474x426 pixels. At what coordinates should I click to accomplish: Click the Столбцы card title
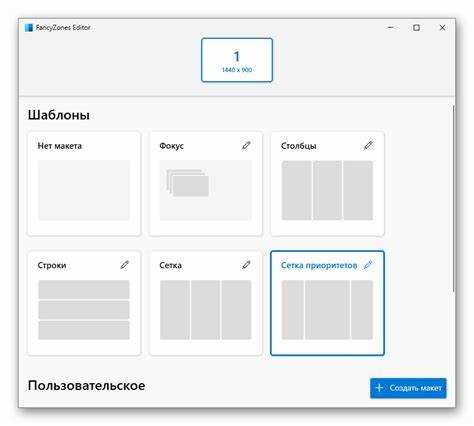pyautogui.click(x=299, y=146)
